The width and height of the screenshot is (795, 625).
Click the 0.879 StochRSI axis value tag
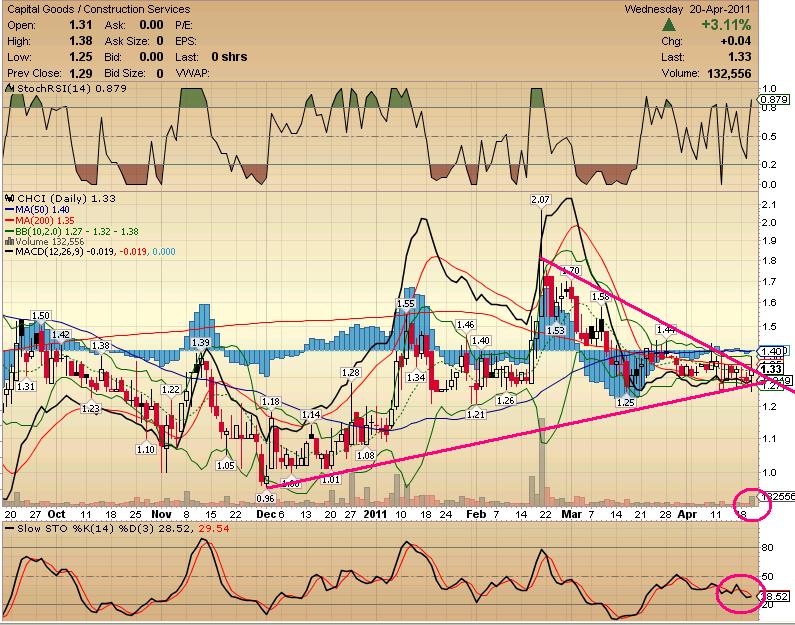point(774,100)
